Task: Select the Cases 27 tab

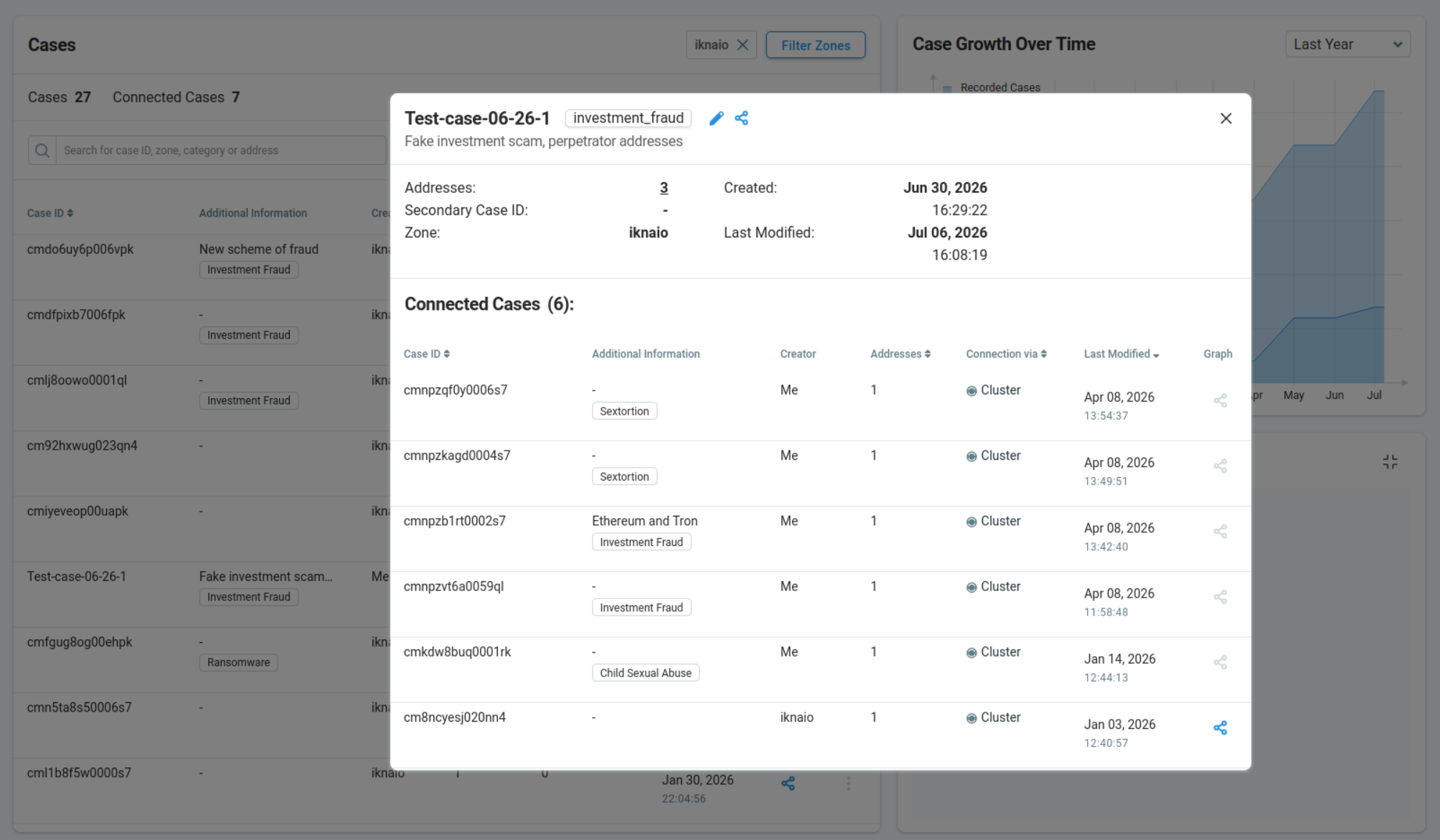Action: pos(59,98)
